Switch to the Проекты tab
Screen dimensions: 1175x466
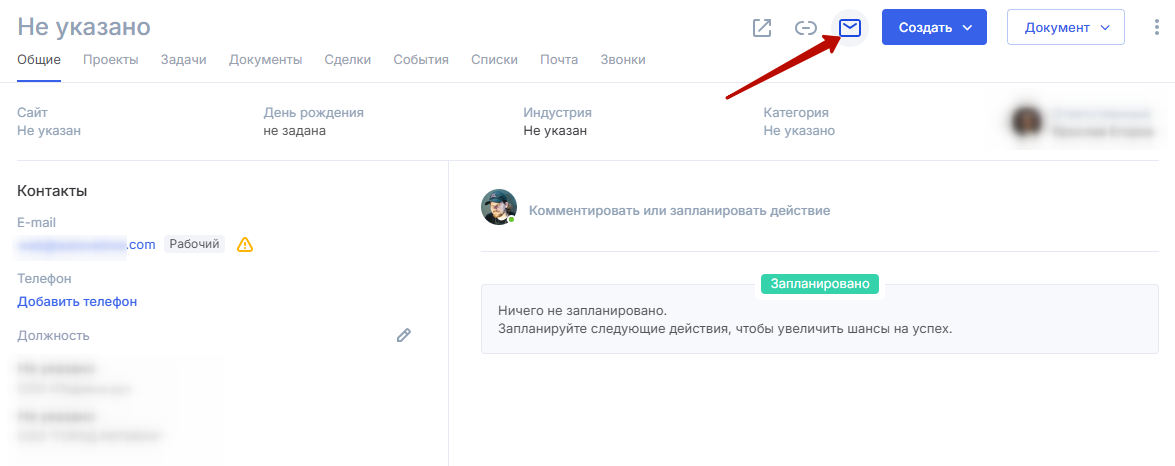pyautogui.click(x=110, y=60)
